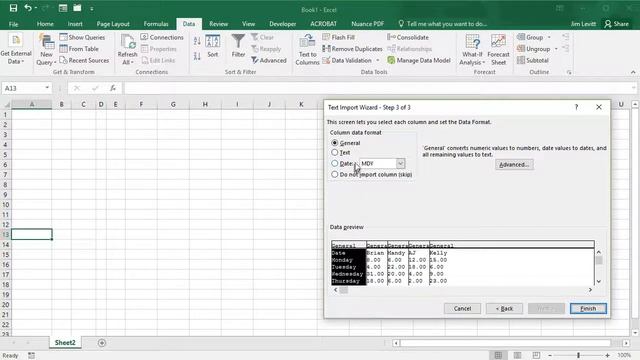
Task: Select the General data format option
Action: [346, 143]
